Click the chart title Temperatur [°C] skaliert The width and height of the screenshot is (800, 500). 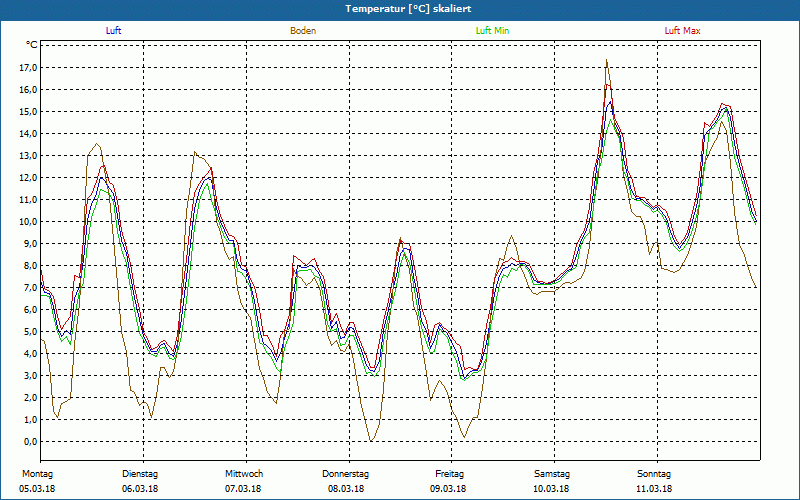pyautogui.click(x=408, y=9)
